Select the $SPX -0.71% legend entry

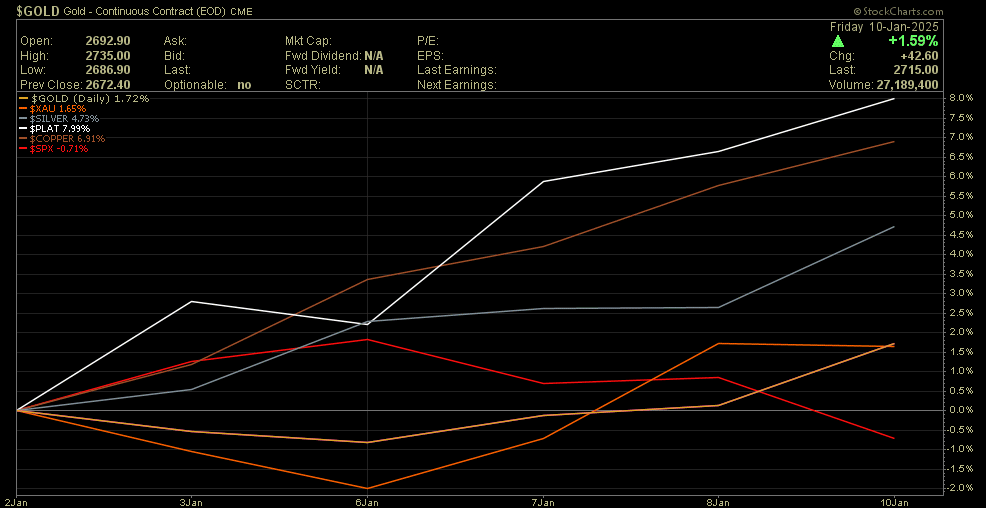coord(53,148)
